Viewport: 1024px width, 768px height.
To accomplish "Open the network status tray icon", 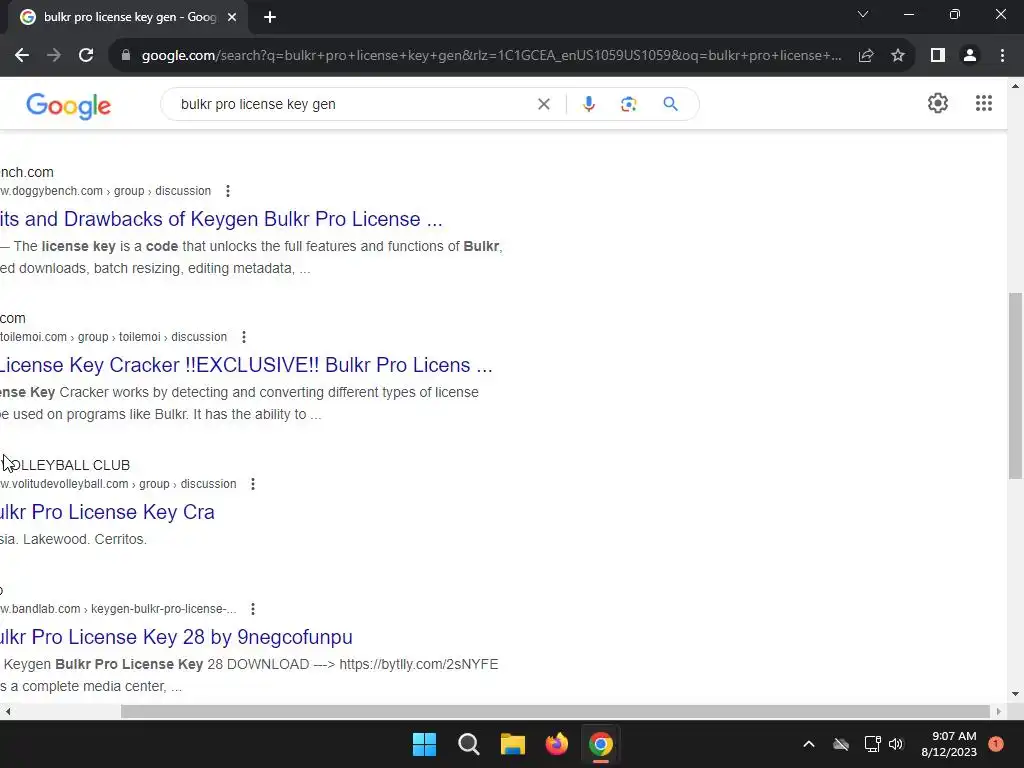I will pos(872,744).
